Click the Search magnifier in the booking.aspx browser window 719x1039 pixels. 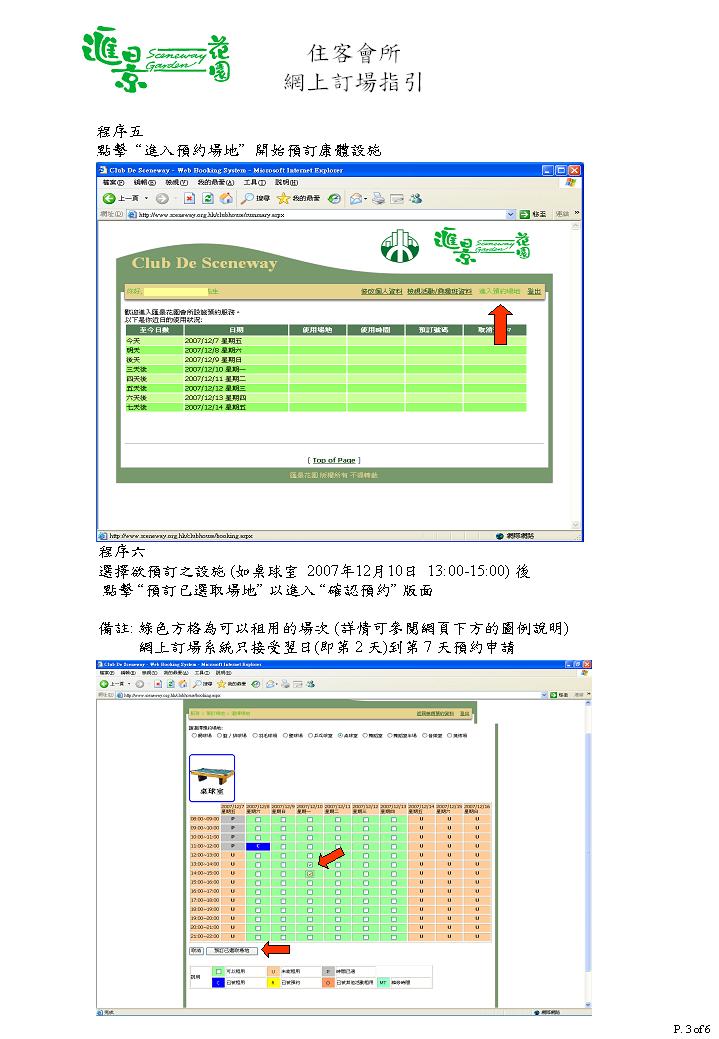click(196, 684)
